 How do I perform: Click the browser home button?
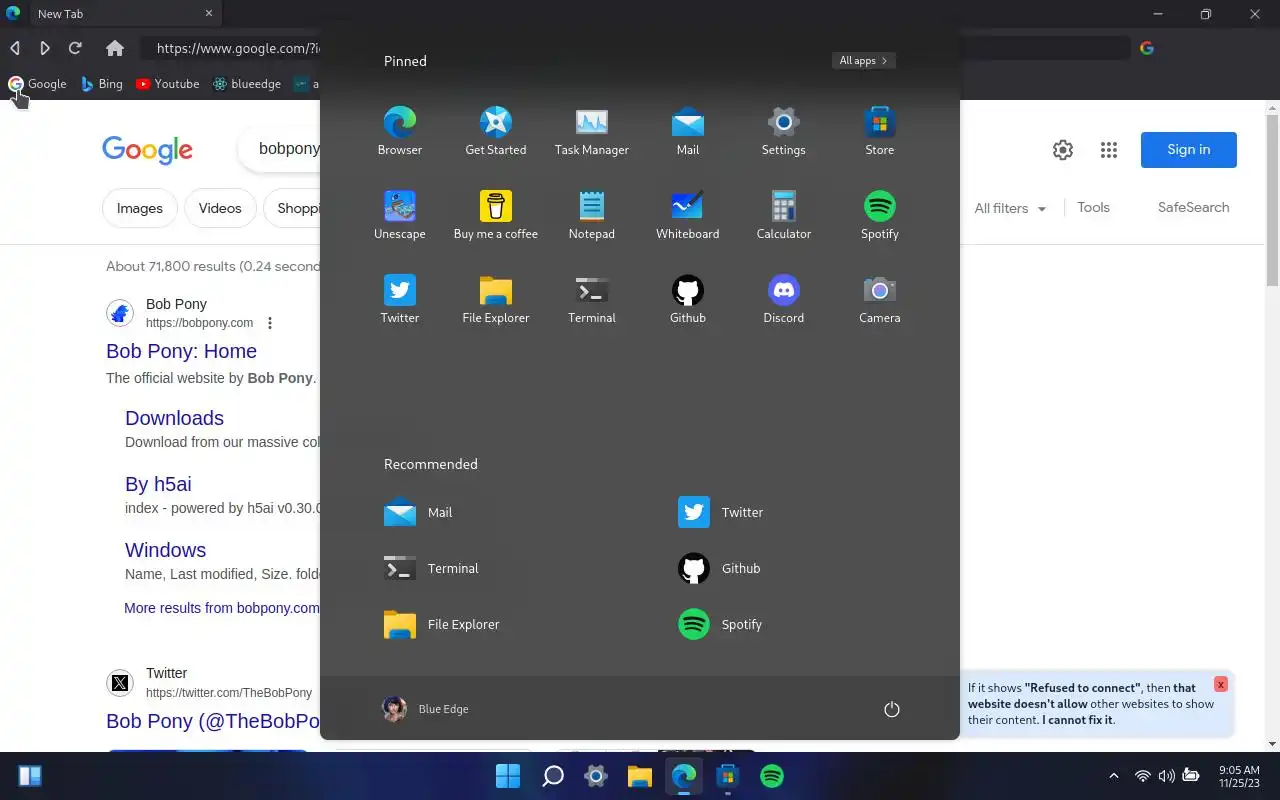(x=115, y=48)
